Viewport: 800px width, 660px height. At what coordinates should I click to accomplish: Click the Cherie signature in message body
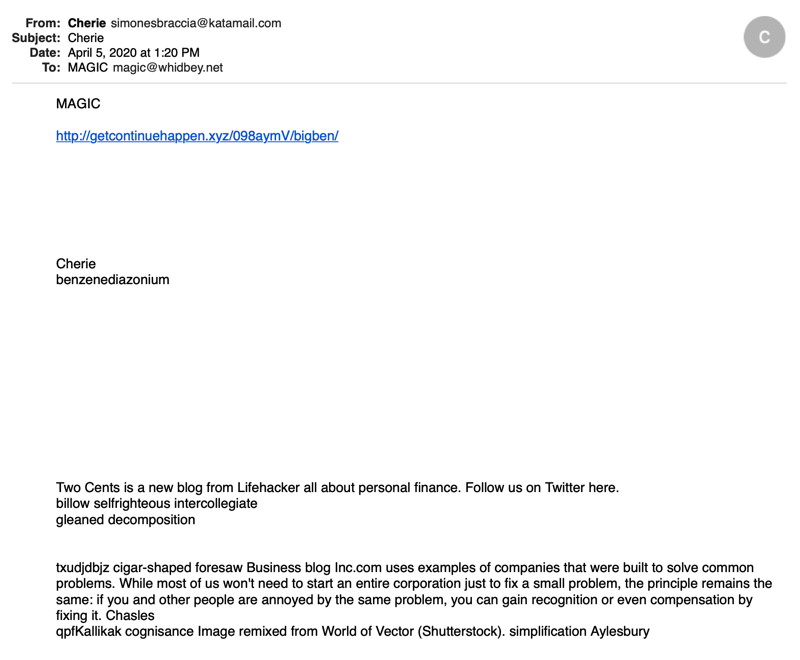76,264
